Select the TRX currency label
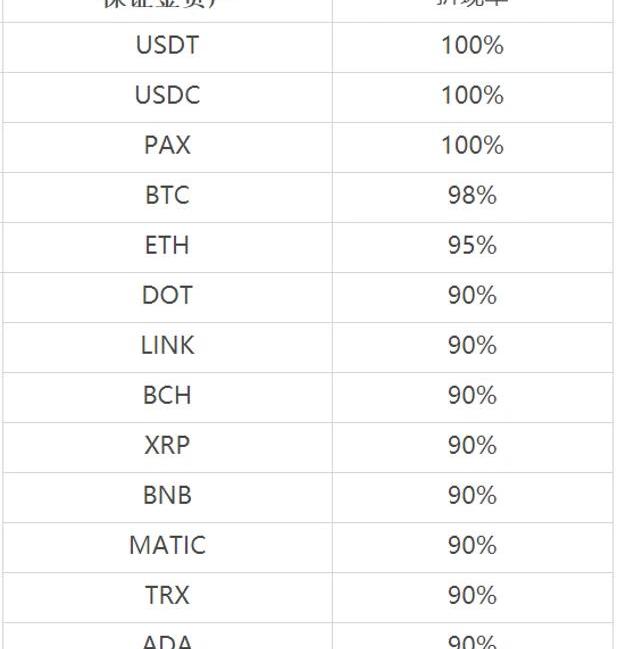 pos(167,596)
